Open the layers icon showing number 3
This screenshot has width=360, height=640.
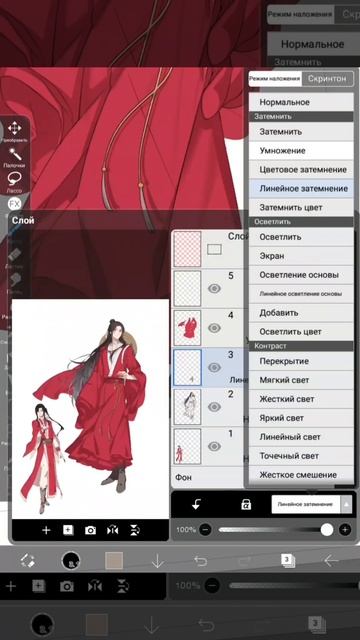288,560
